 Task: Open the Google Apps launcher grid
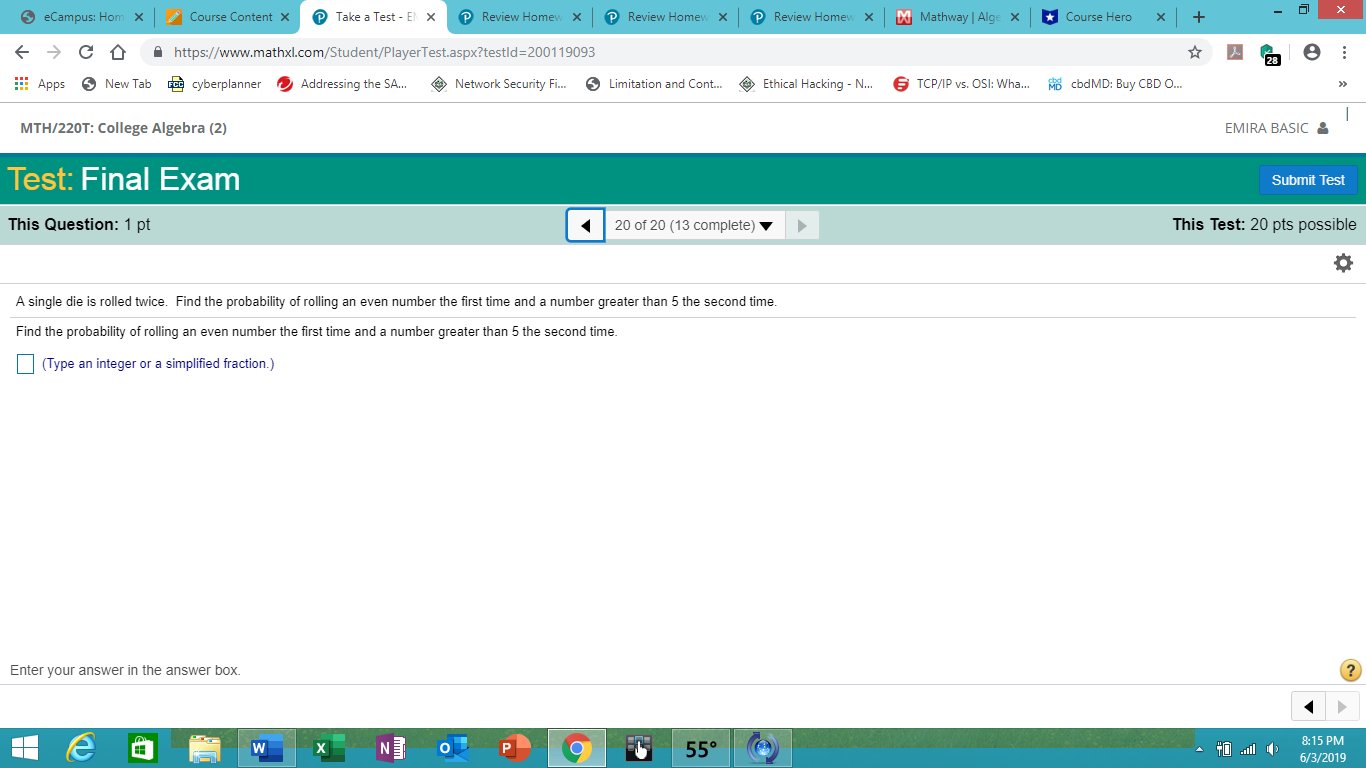pos(21,84)
